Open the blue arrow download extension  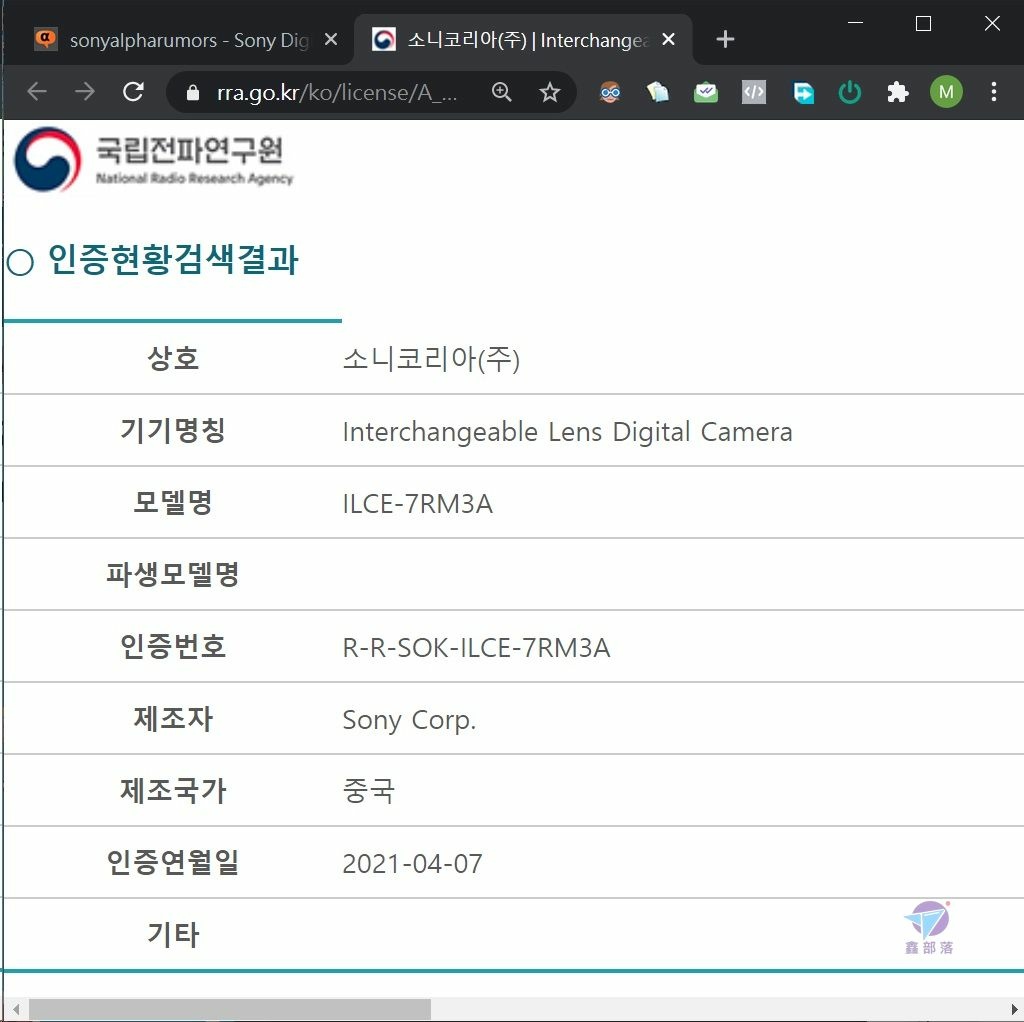coord(803,92)
